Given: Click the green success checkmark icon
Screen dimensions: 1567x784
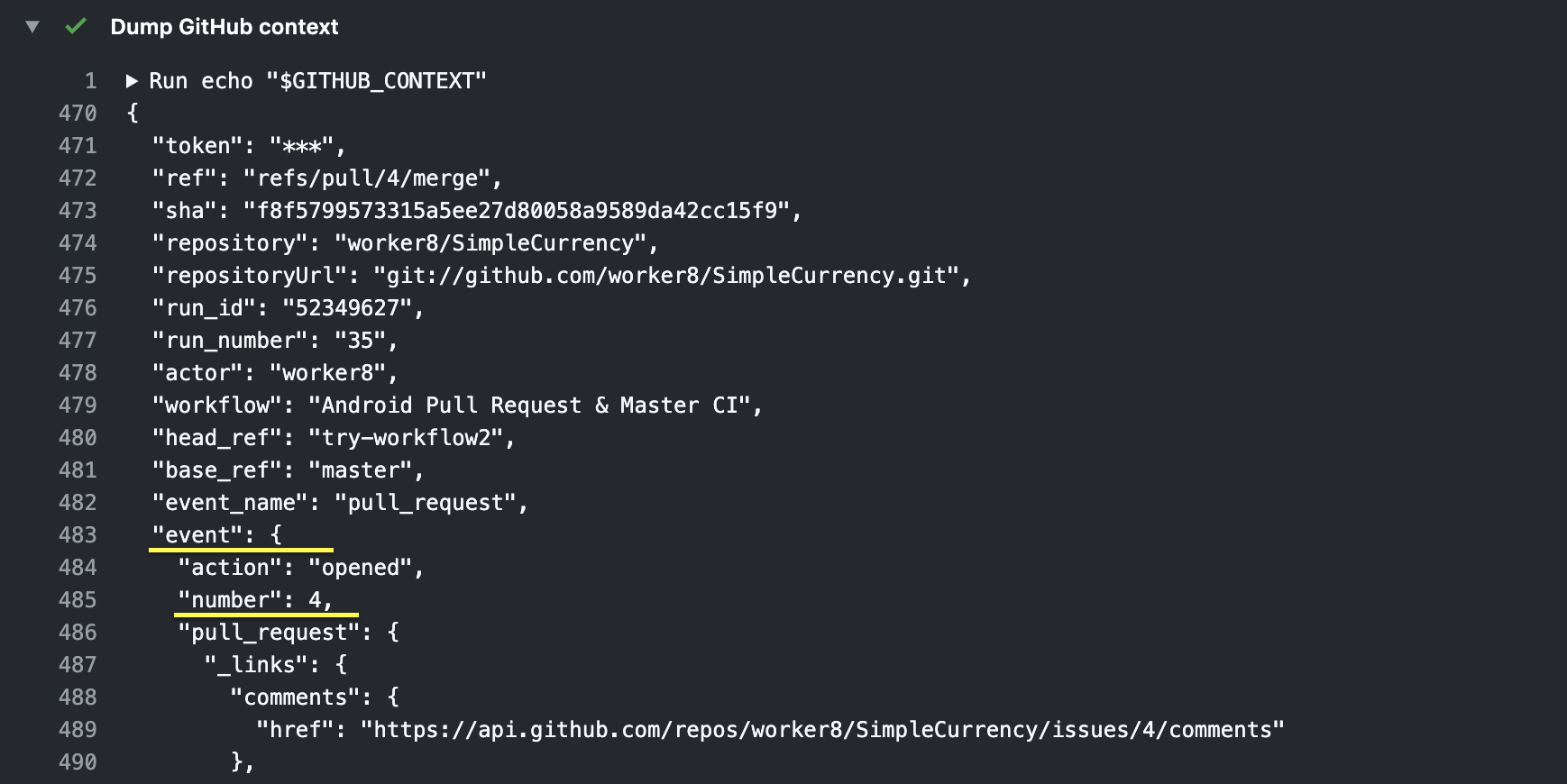Looking at the screenshot, I should pyautogui.click(x=76, y=26).
